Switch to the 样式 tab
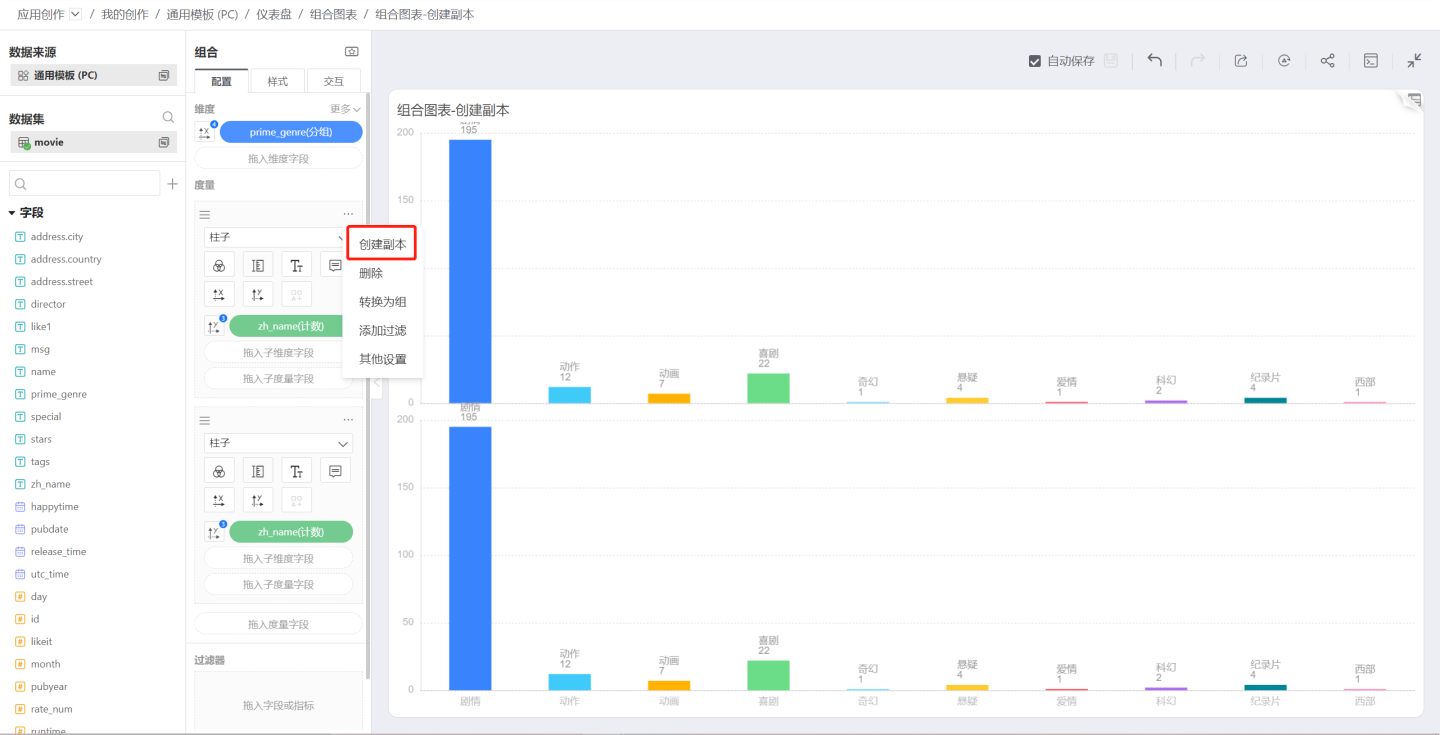 [x=277, y=81]
